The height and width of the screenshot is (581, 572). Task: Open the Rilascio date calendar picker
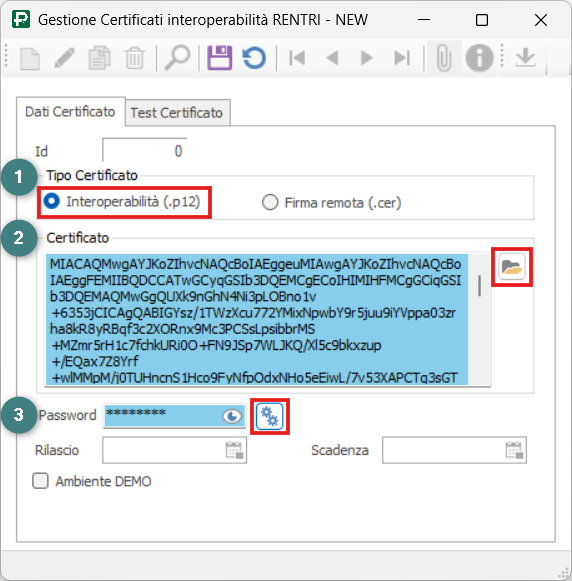235,450
